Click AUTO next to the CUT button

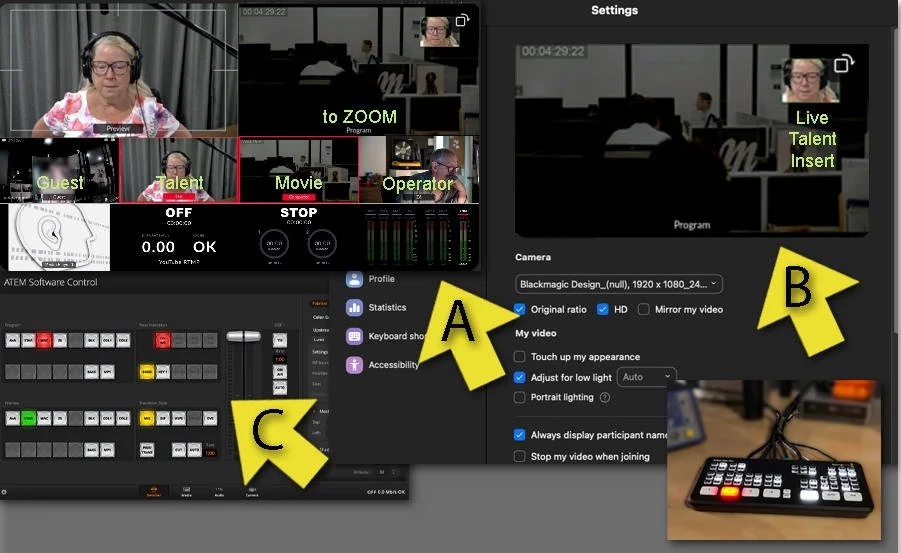coord(195,450)
